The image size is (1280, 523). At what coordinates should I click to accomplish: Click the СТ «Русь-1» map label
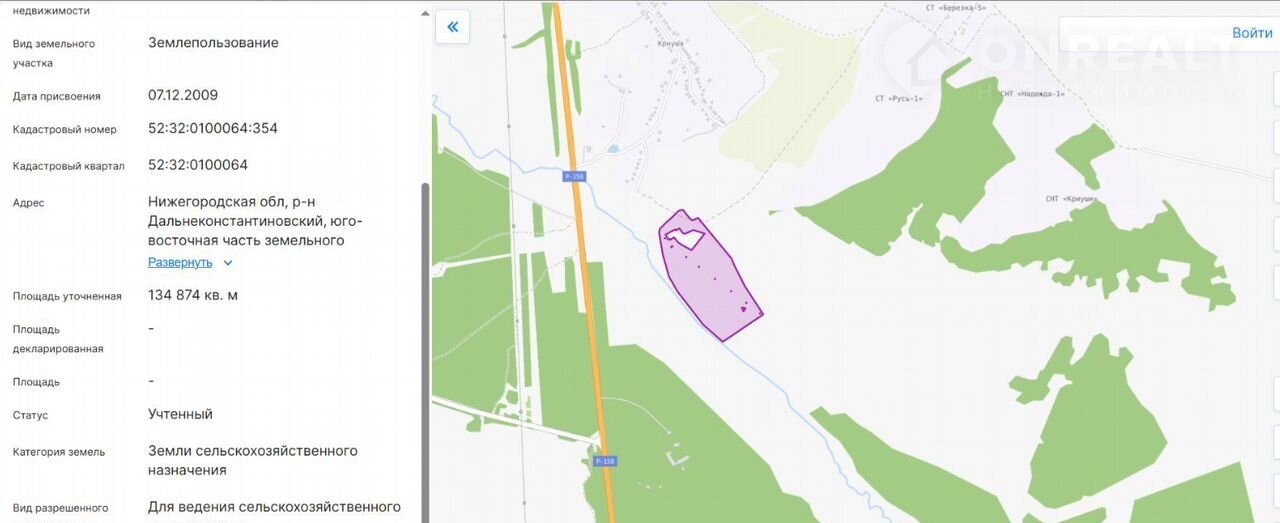tap(898, 99)
